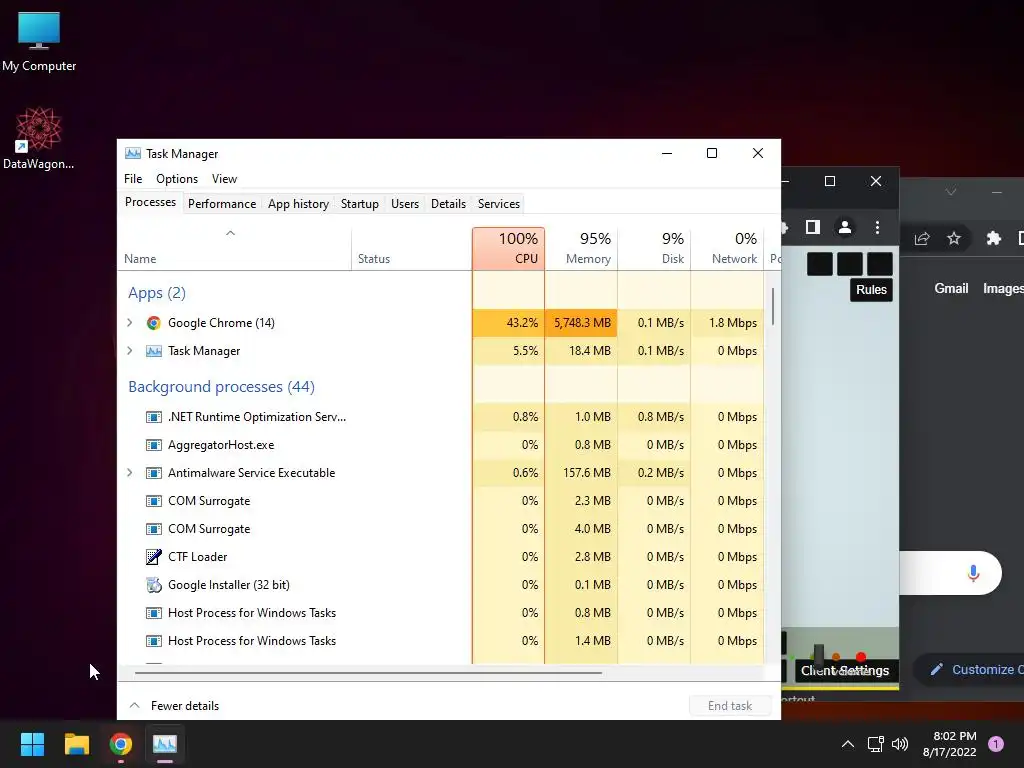Open the File menu

[x=133, y=179]
